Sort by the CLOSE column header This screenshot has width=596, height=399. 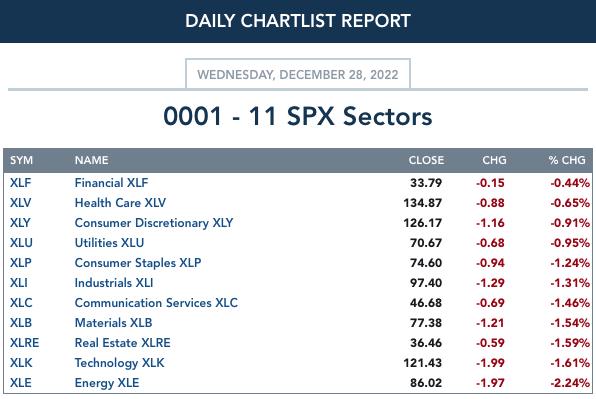[x=426, y=160]
